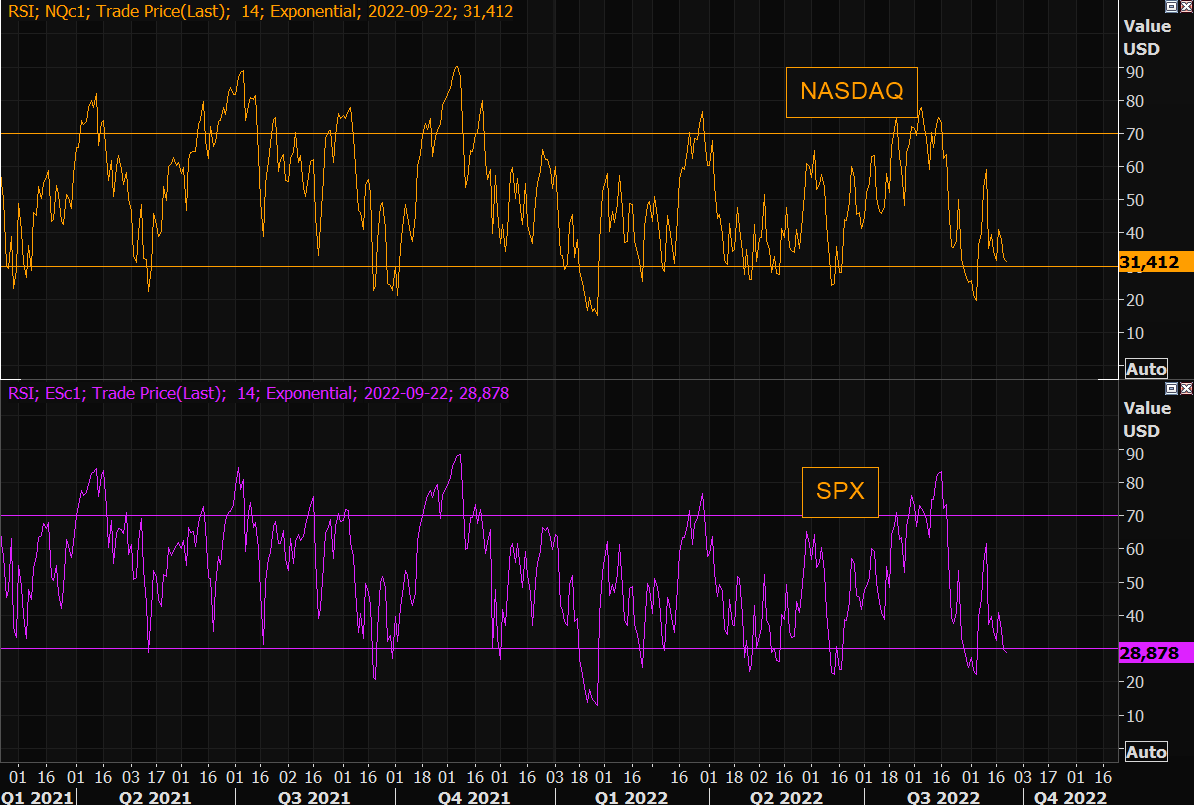The height and width of the screenshot is (805, 1194).
Task: Toggle Auto scale on the NASDAQ panel
Action: 1145,369
